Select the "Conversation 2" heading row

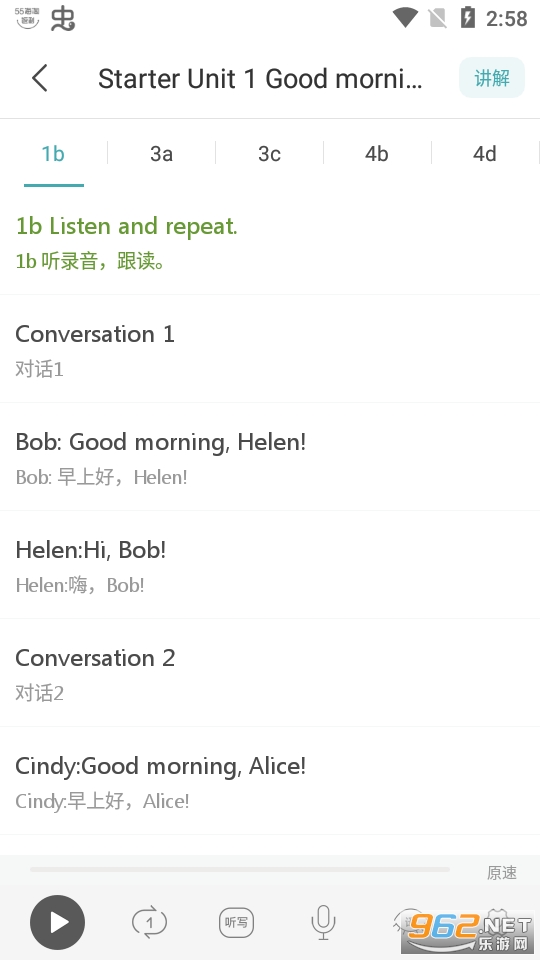pyautogui.click(x=270, y=672)
